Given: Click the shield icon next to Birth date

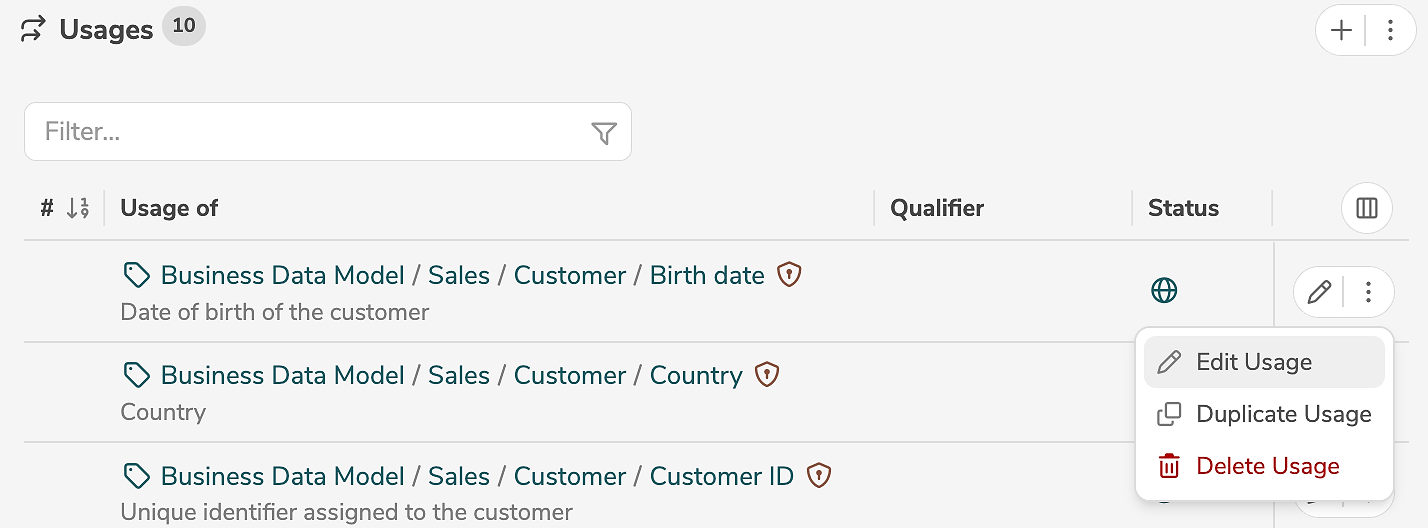Looking at the screenshot, I should [x=790, y=275].
